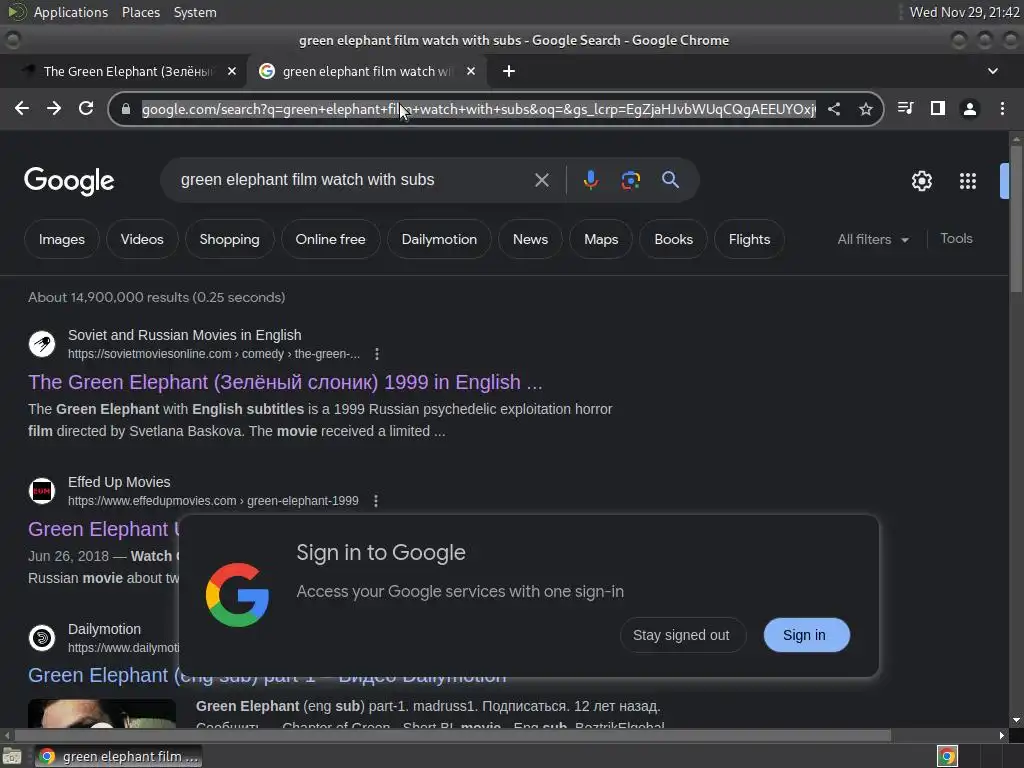Click the Effed Up Movies favicon

[x=42, y=490]
